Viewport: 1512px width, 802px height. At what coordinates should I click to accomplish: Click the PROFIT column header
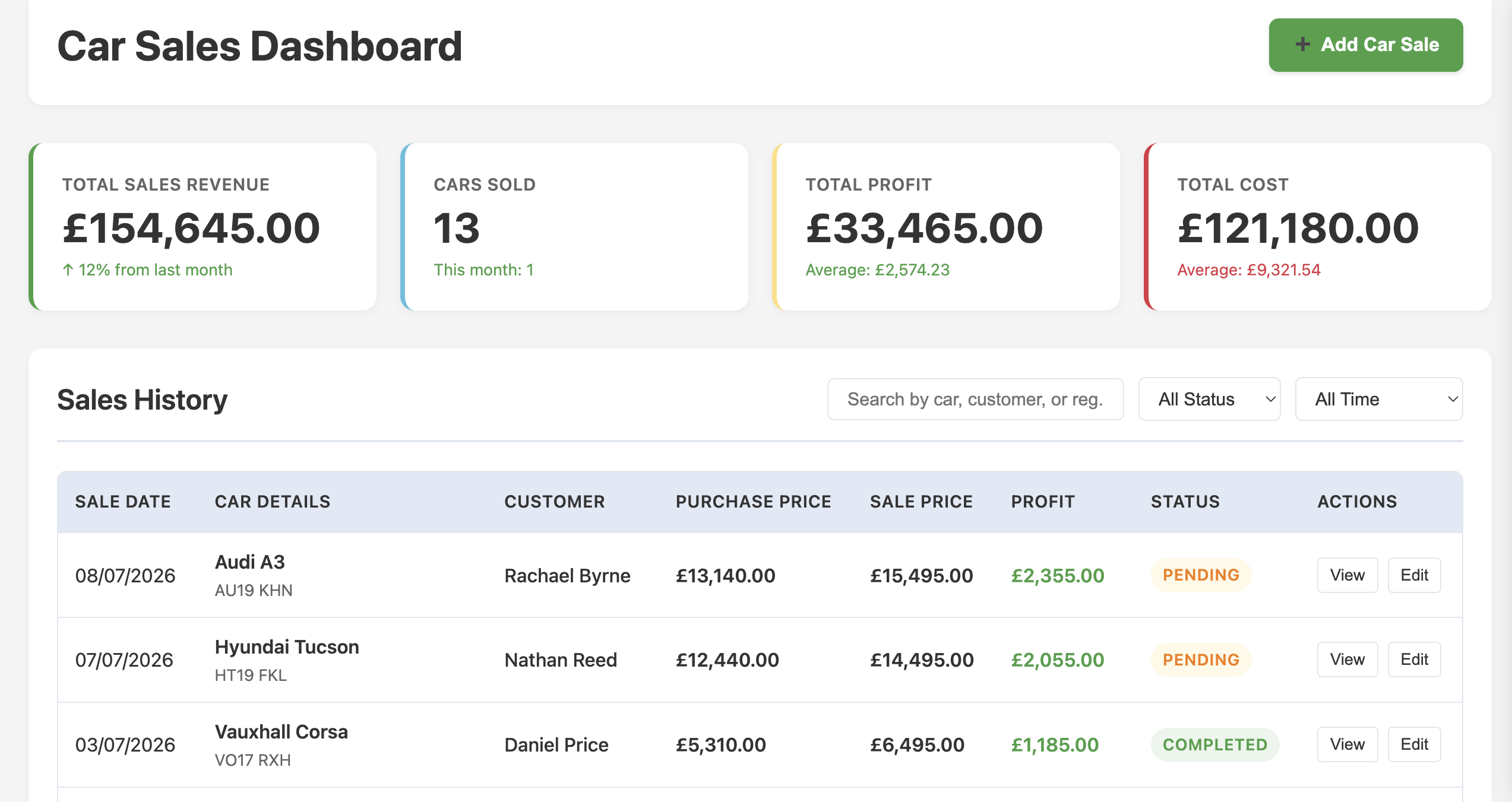click(1043, 502)
